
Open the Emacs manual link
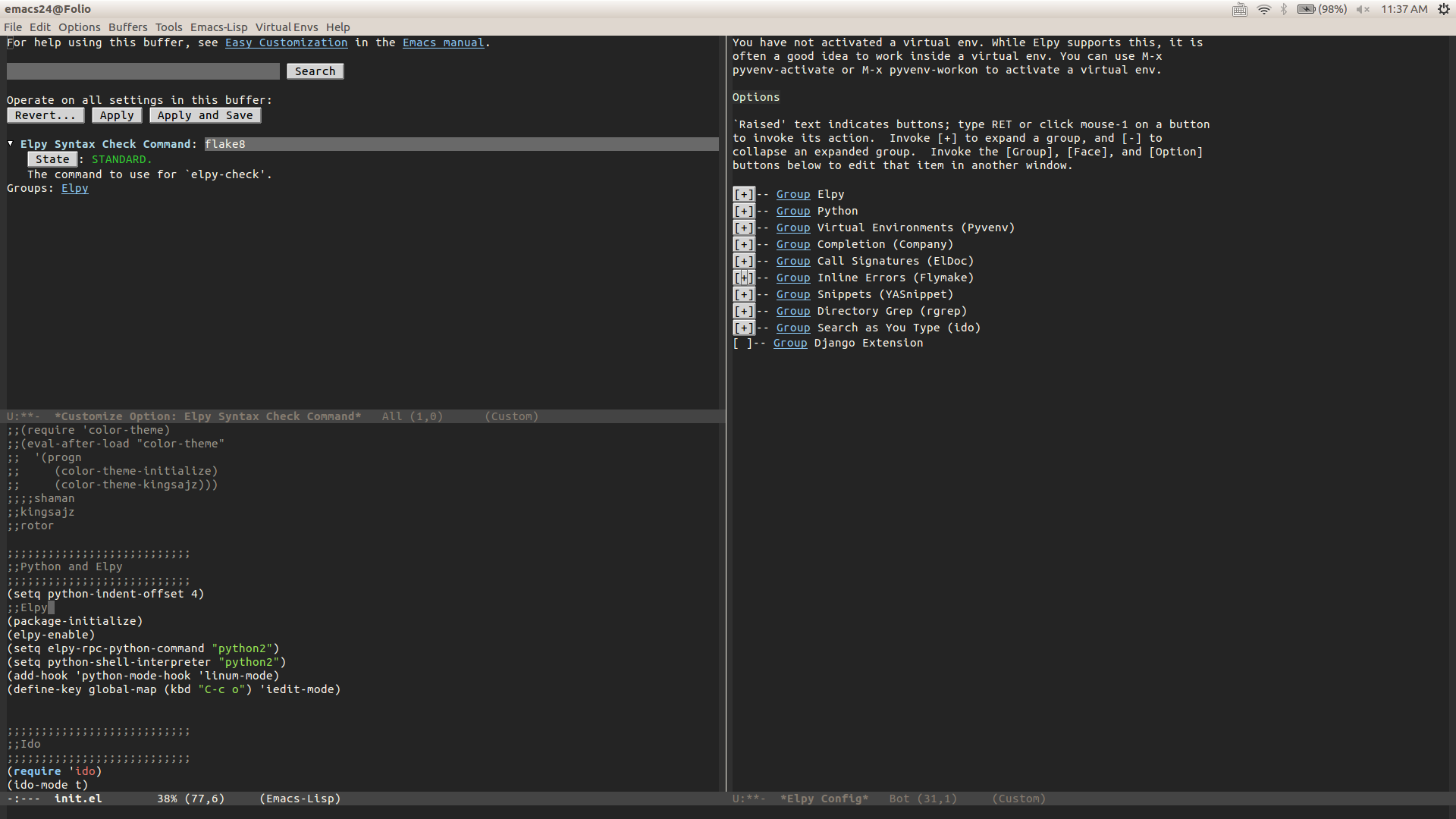tap(443, 42)
